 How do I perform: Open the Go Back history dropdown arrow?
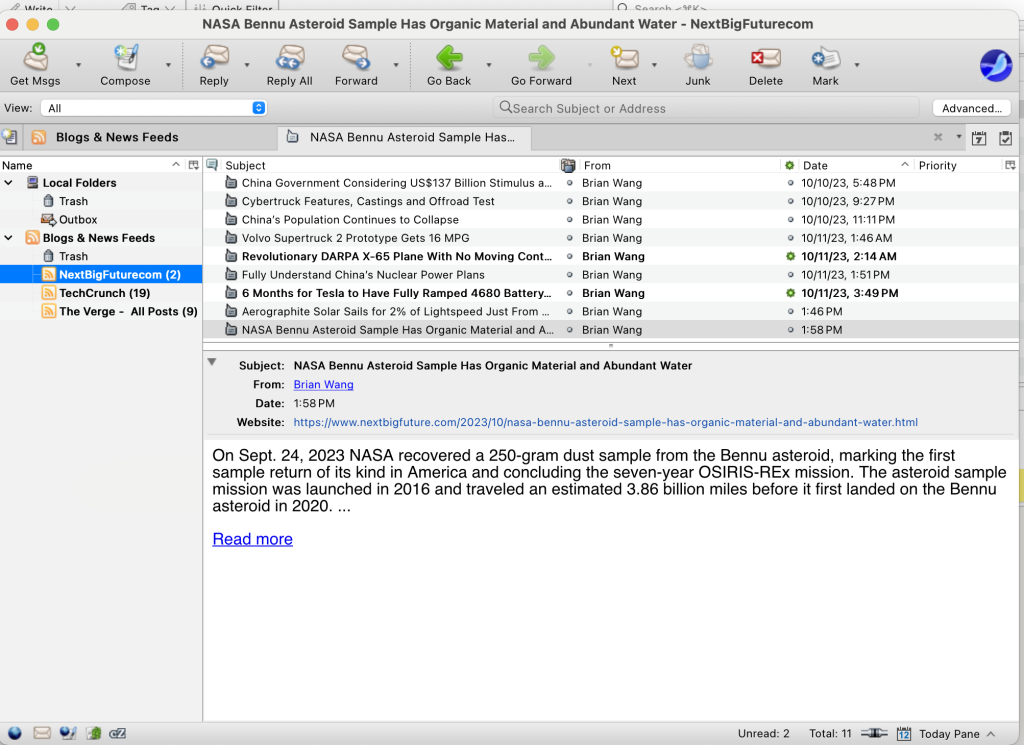point(488,65)
